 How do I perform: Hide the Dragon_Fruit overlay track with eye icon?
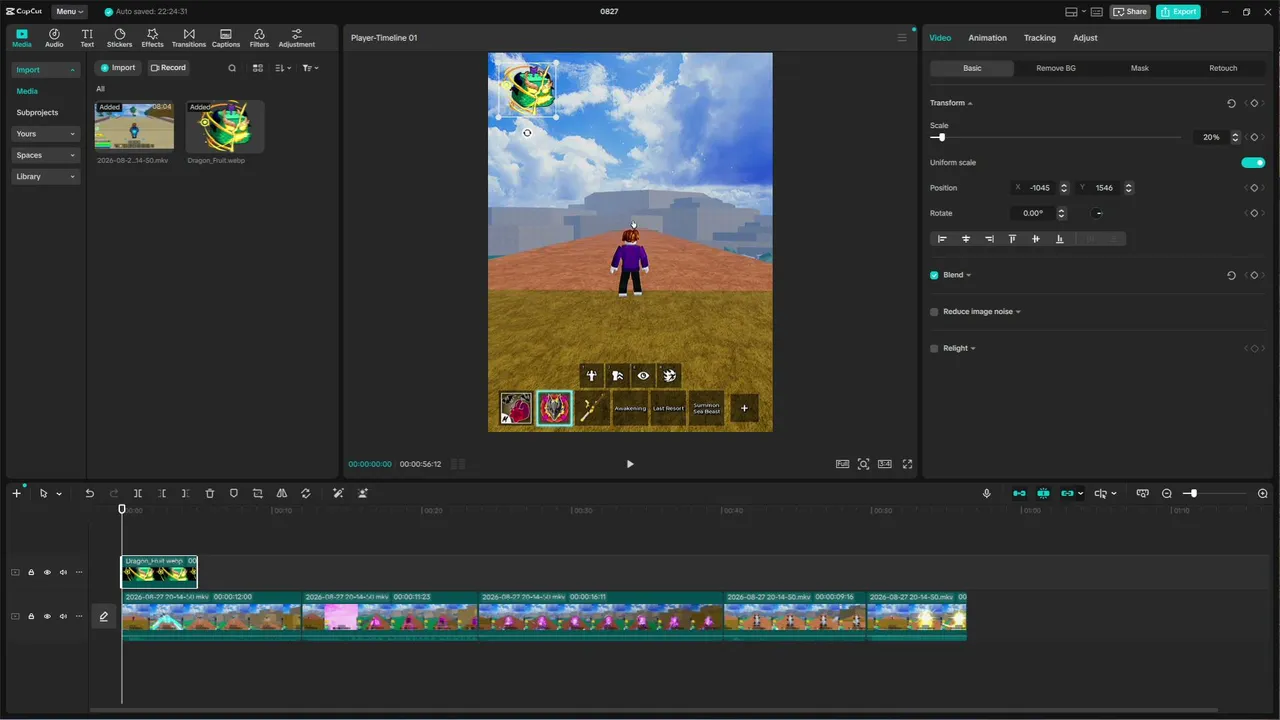click(47, 572)
